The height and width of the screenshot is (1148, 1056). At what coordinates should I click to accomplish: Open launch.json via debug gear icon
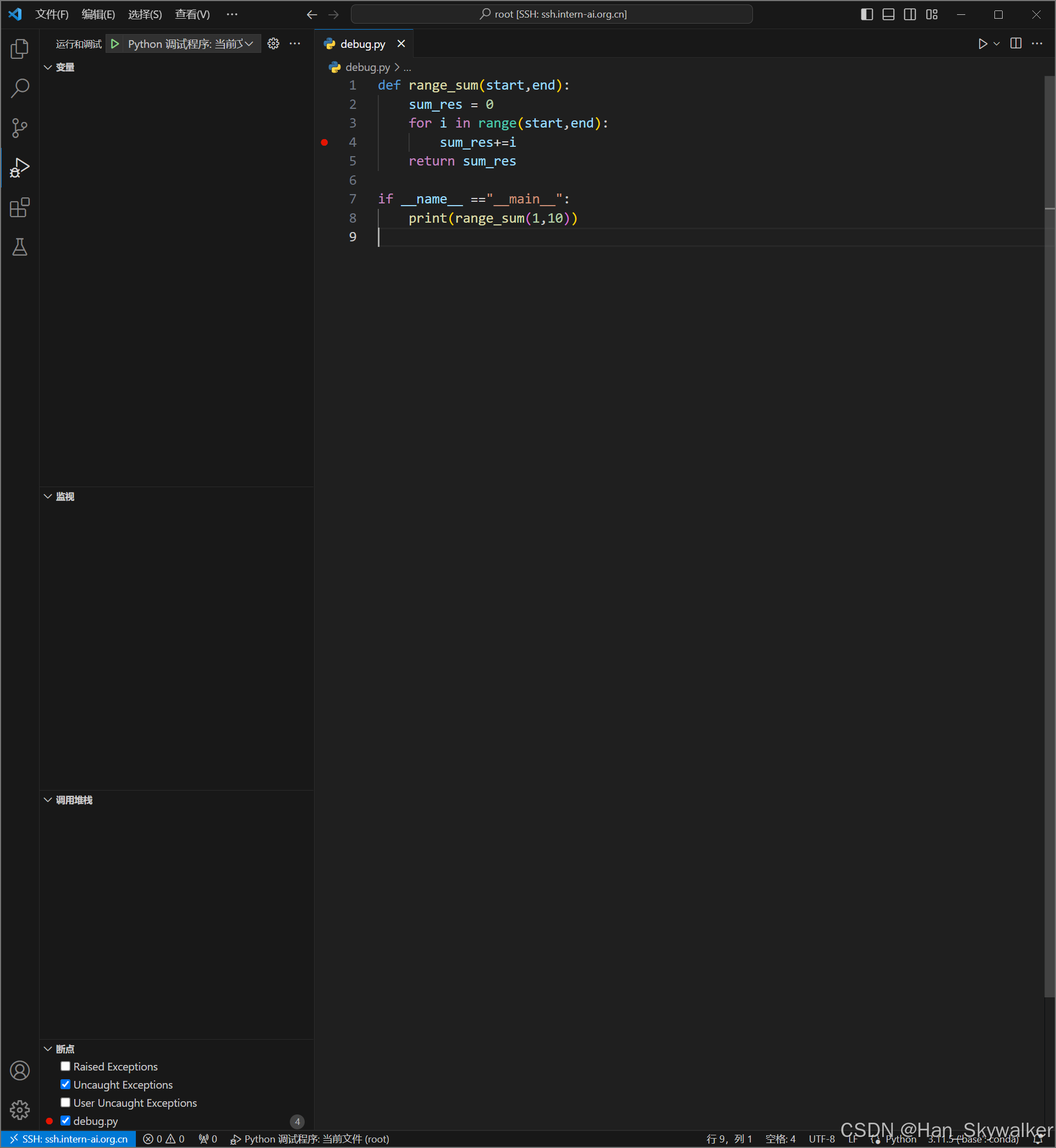pyautogui.click(x=273, y=44)
